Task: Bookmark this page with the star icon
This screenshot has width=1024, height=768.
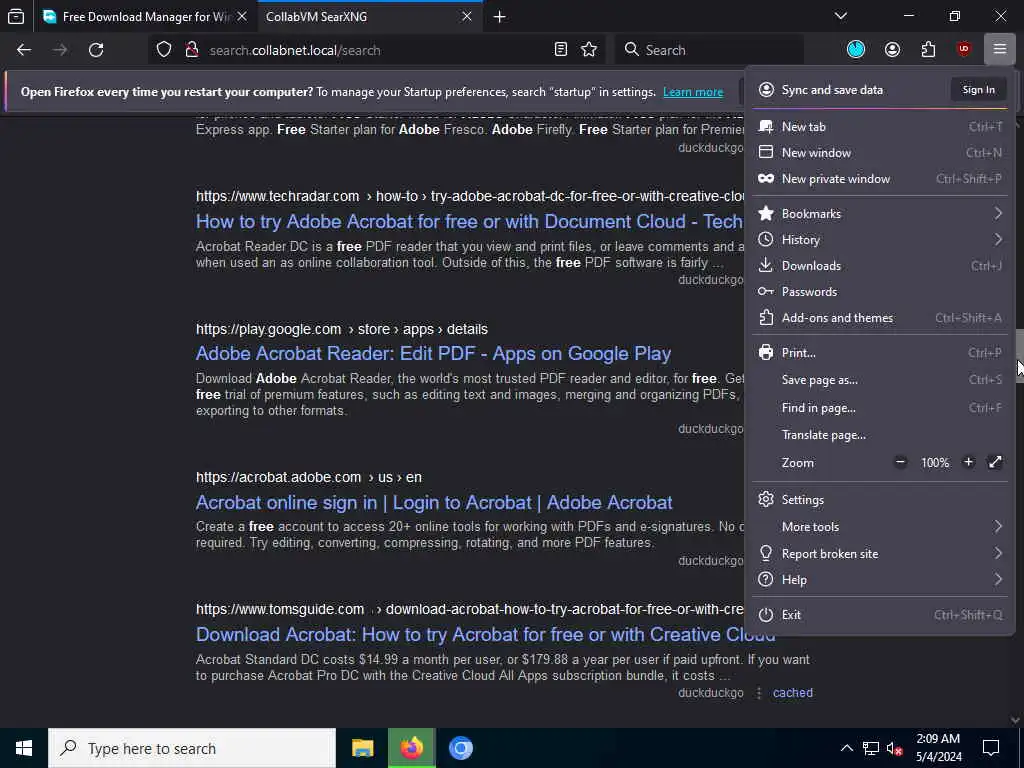Action: (589, 50)
